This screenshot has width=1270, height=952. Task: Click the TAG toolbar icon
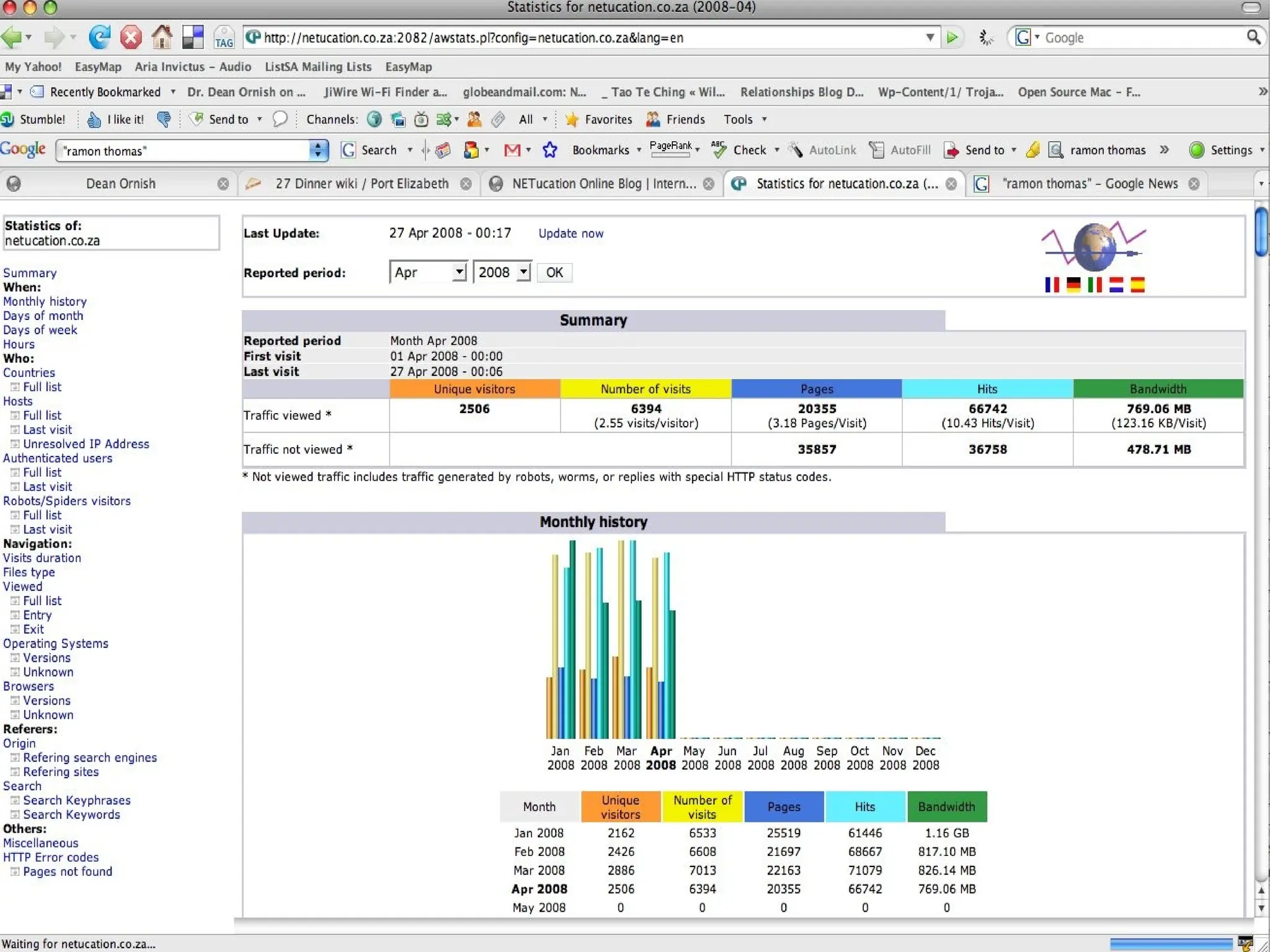pos(223,38)
